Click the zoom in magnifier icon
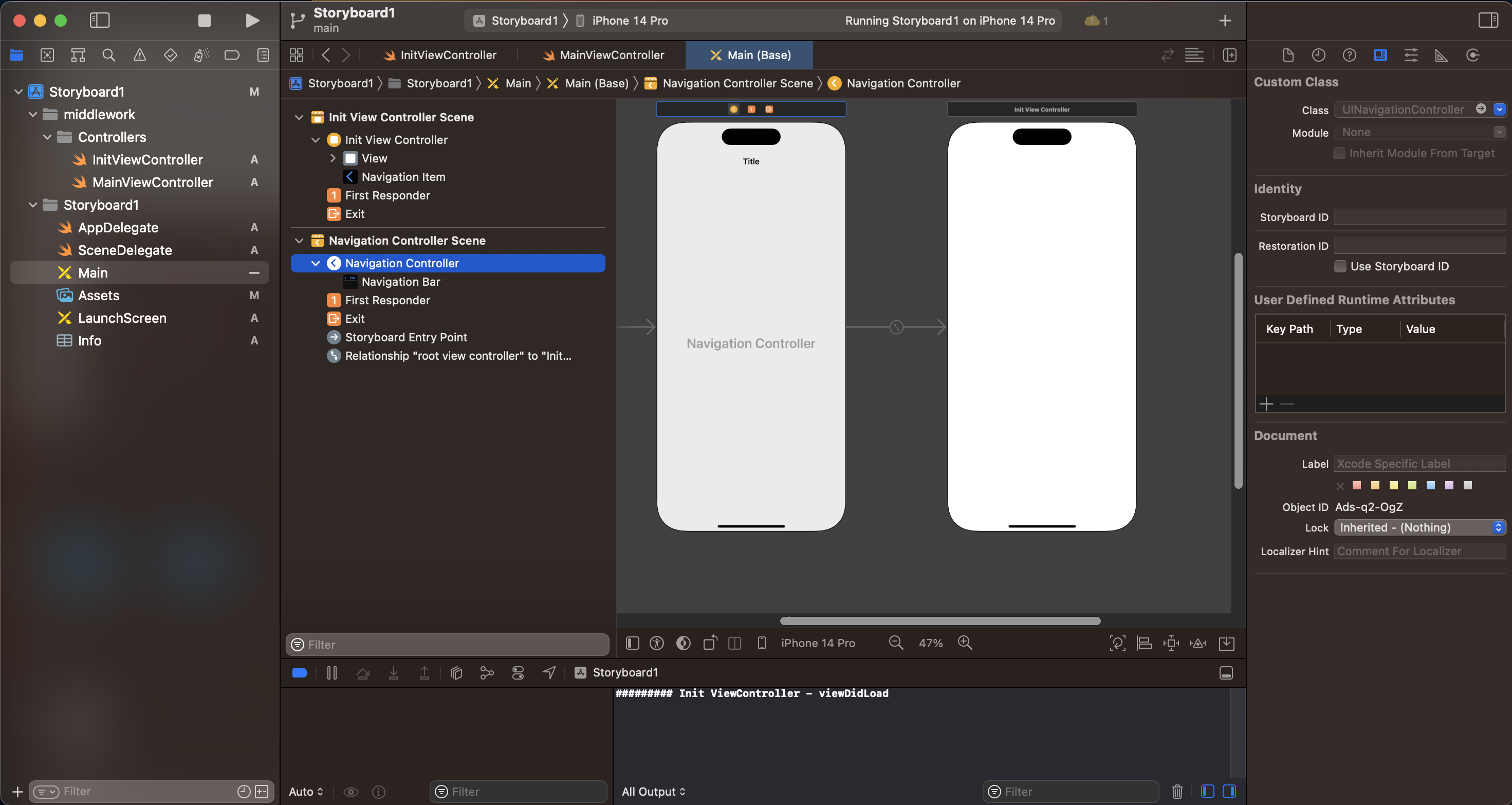Screen dimensions: 1512x805 pyautogui.click(x=965, y=643)
